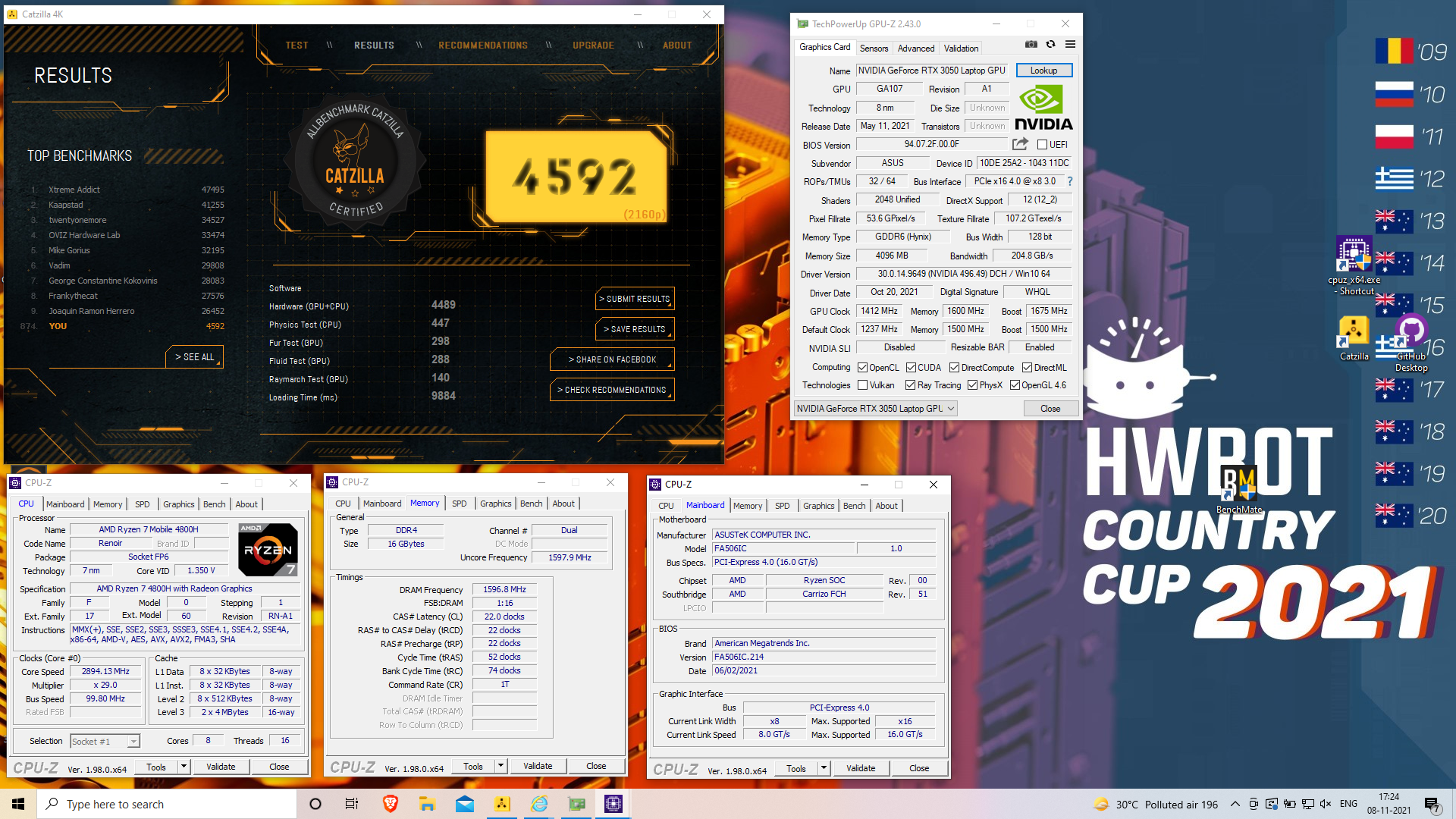Toggle the PhysX checkbox
1456x819 pixels.
pos(972,385)
